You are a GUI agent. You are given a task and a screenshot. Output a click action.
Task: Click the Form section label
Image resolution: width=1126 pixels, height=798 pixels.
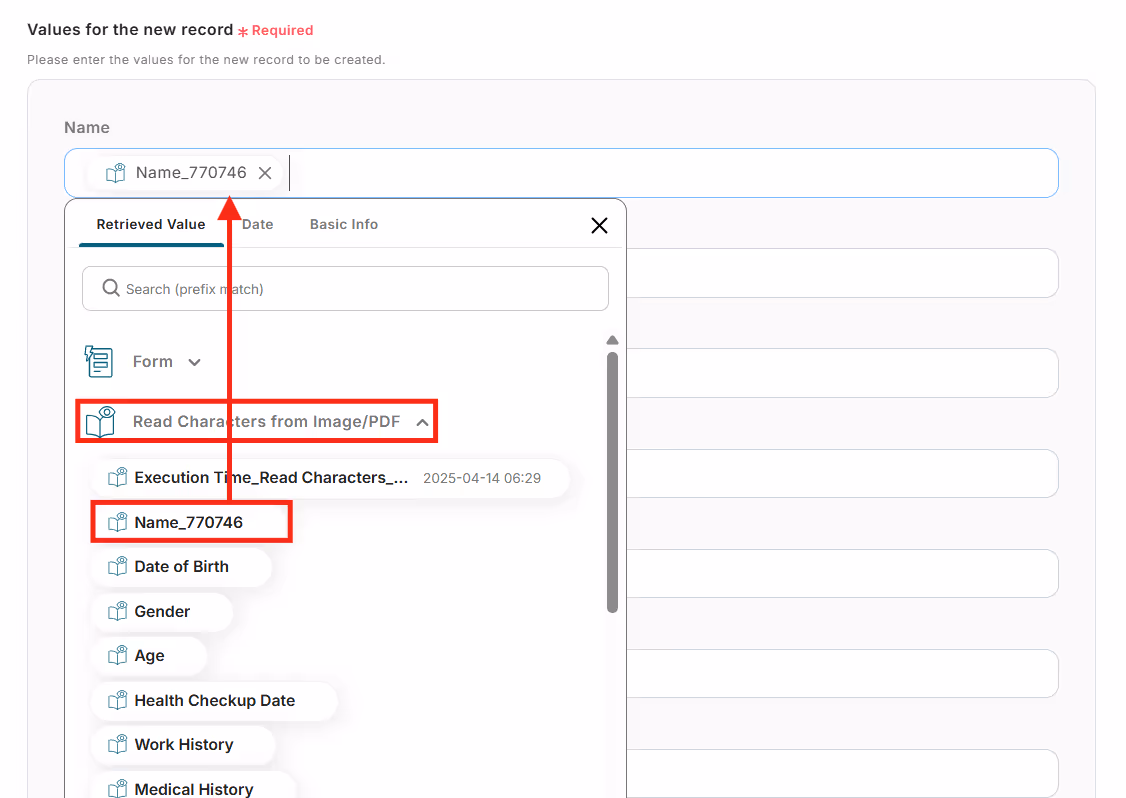[153, 361]
